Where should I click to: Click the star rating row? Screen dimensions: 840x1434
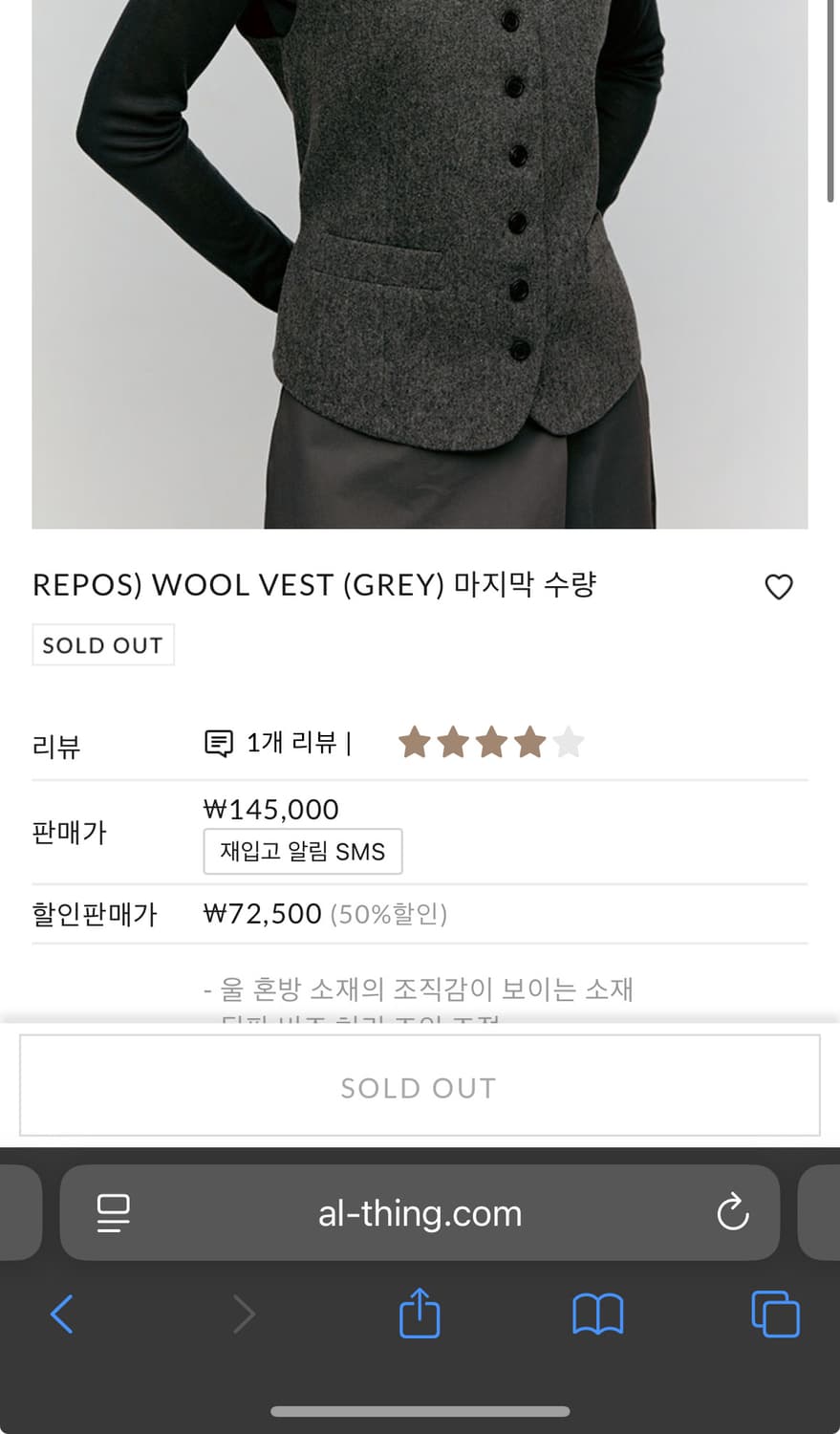(490, 743)
